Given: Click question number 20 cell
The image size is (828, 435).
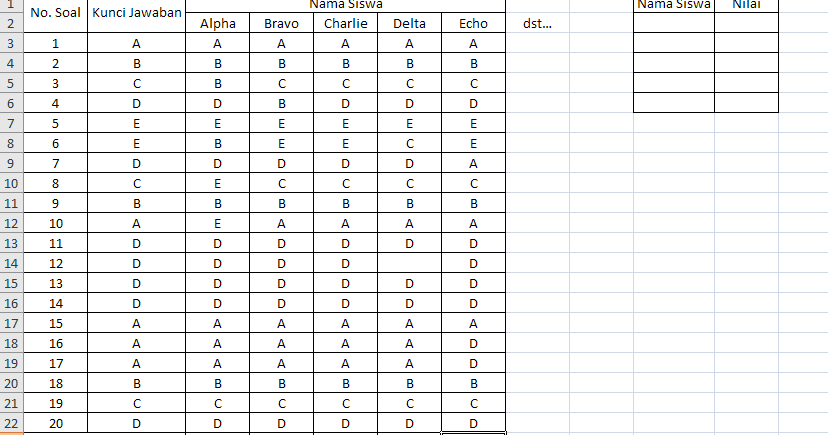Looking at the screenshot, I should [55, 423].
